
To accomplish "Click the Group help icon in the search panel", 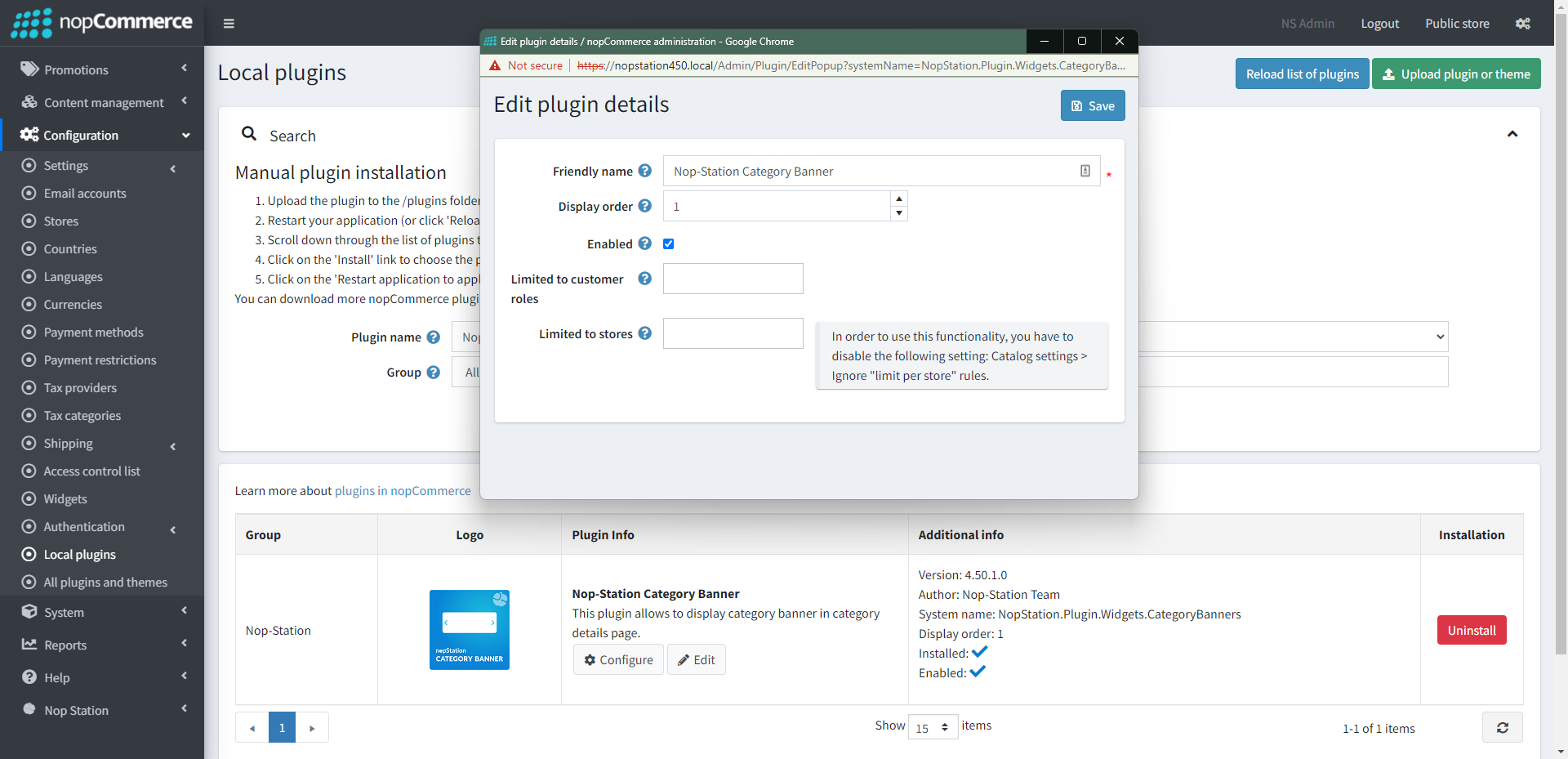I will coord(434,373).
